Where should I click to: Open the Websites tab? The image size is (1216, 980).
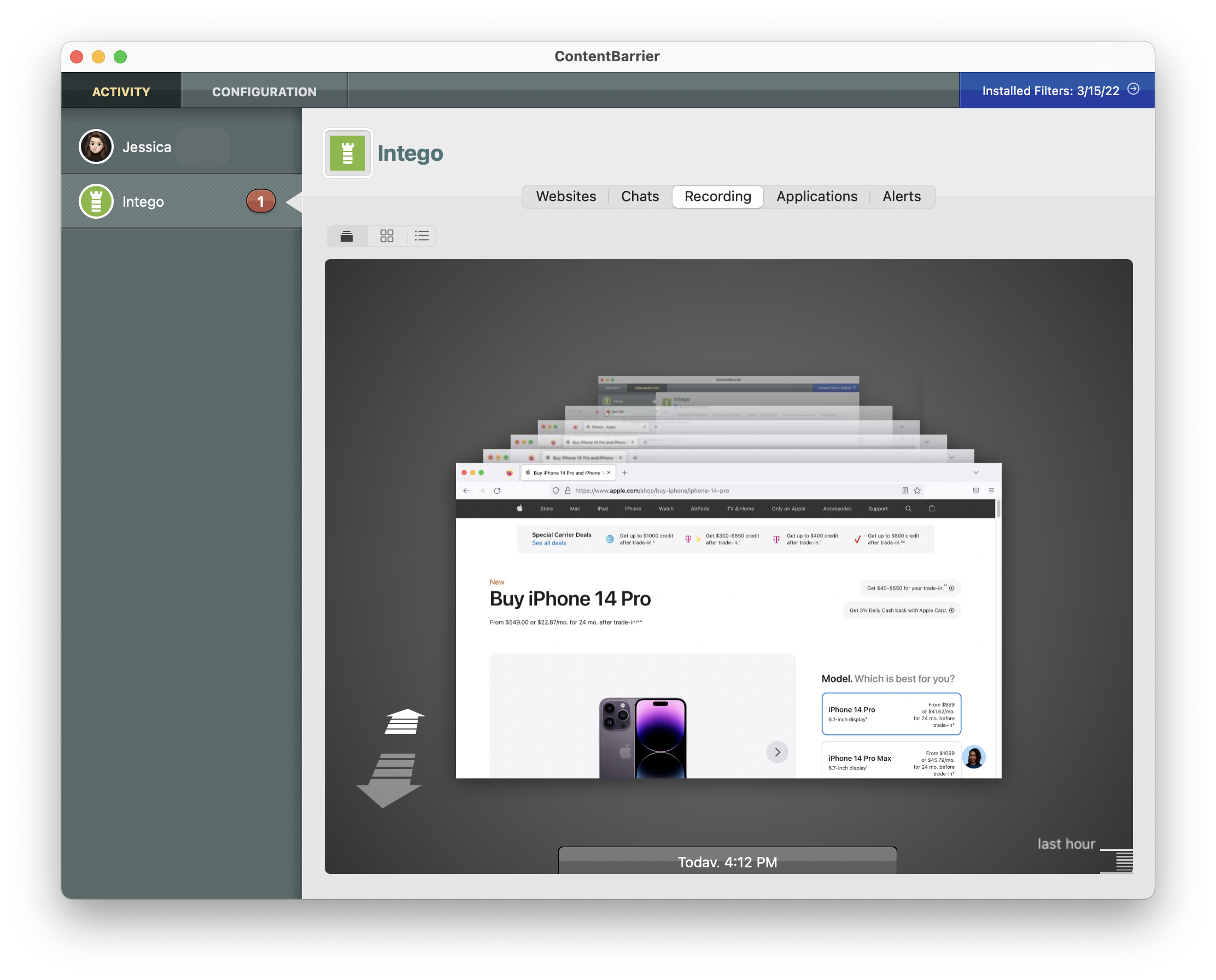pyautogui.click(x=566, y=196)
